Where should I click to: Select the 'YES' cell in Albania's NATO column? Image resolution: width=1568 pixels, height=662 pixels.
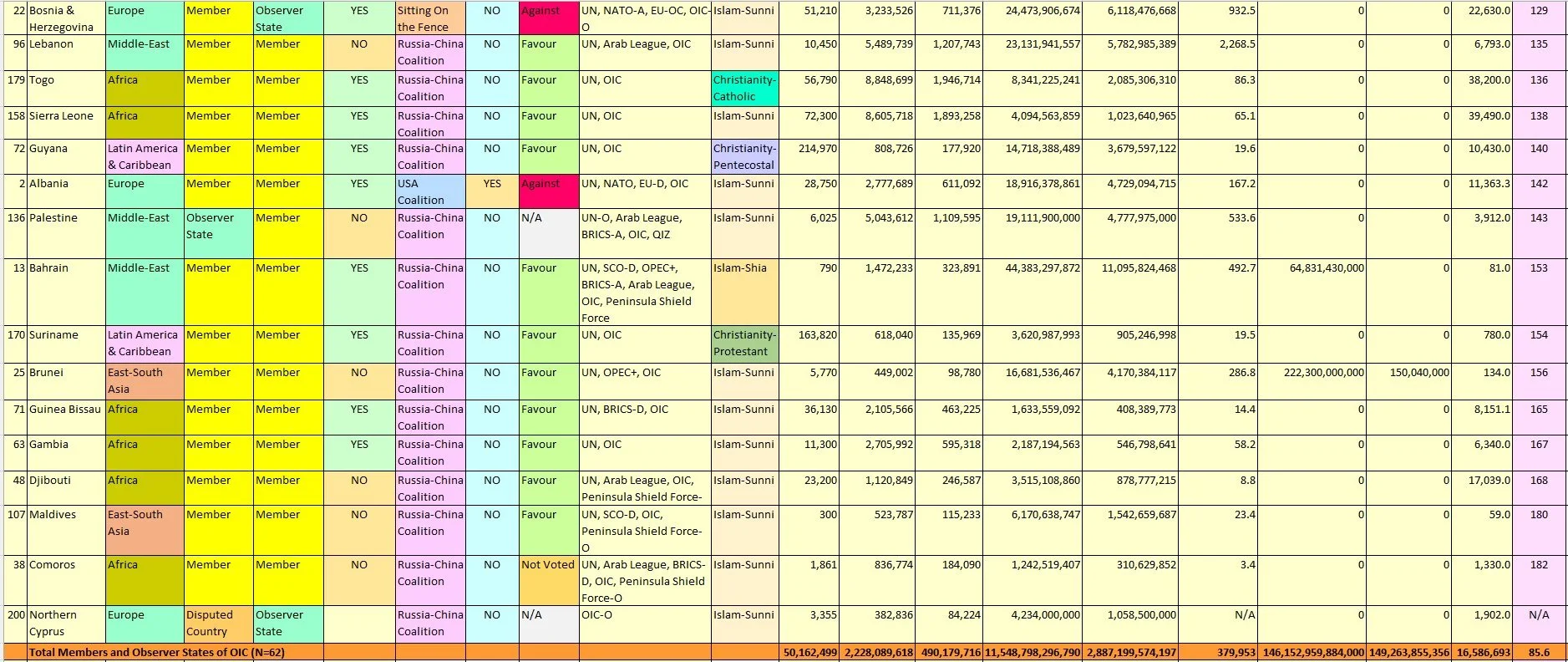click(492, 191)
